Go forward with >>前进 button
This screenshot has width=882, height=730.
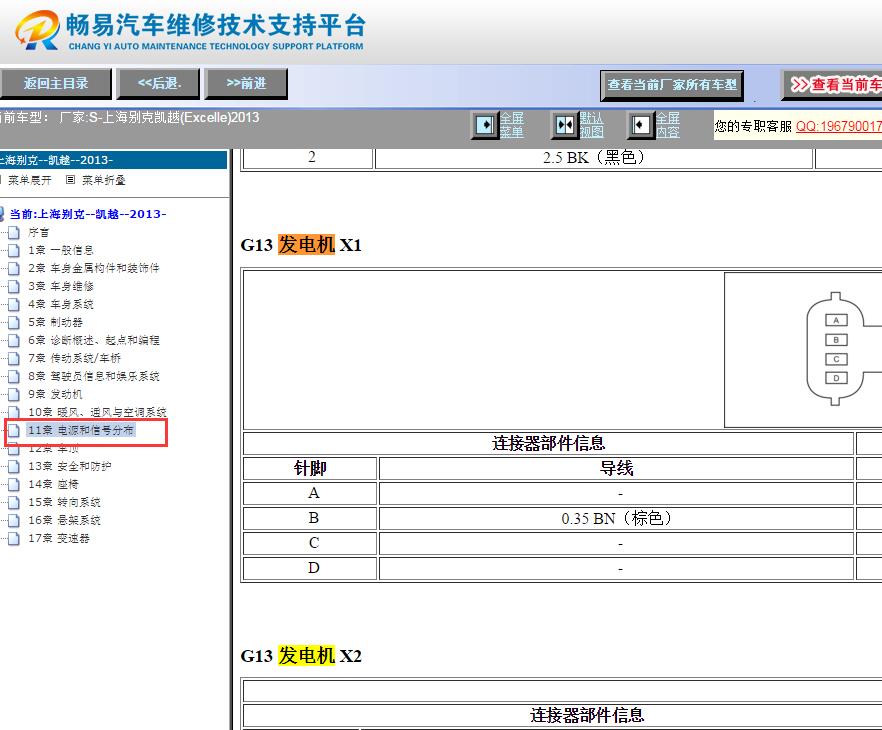(x=246, y=84)
